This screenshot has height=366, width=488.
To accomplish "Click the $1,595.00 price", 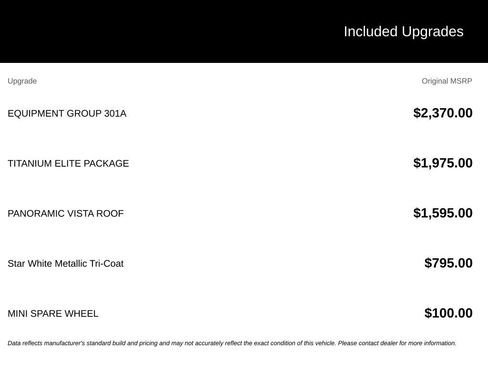I will [x=443, y=213].
